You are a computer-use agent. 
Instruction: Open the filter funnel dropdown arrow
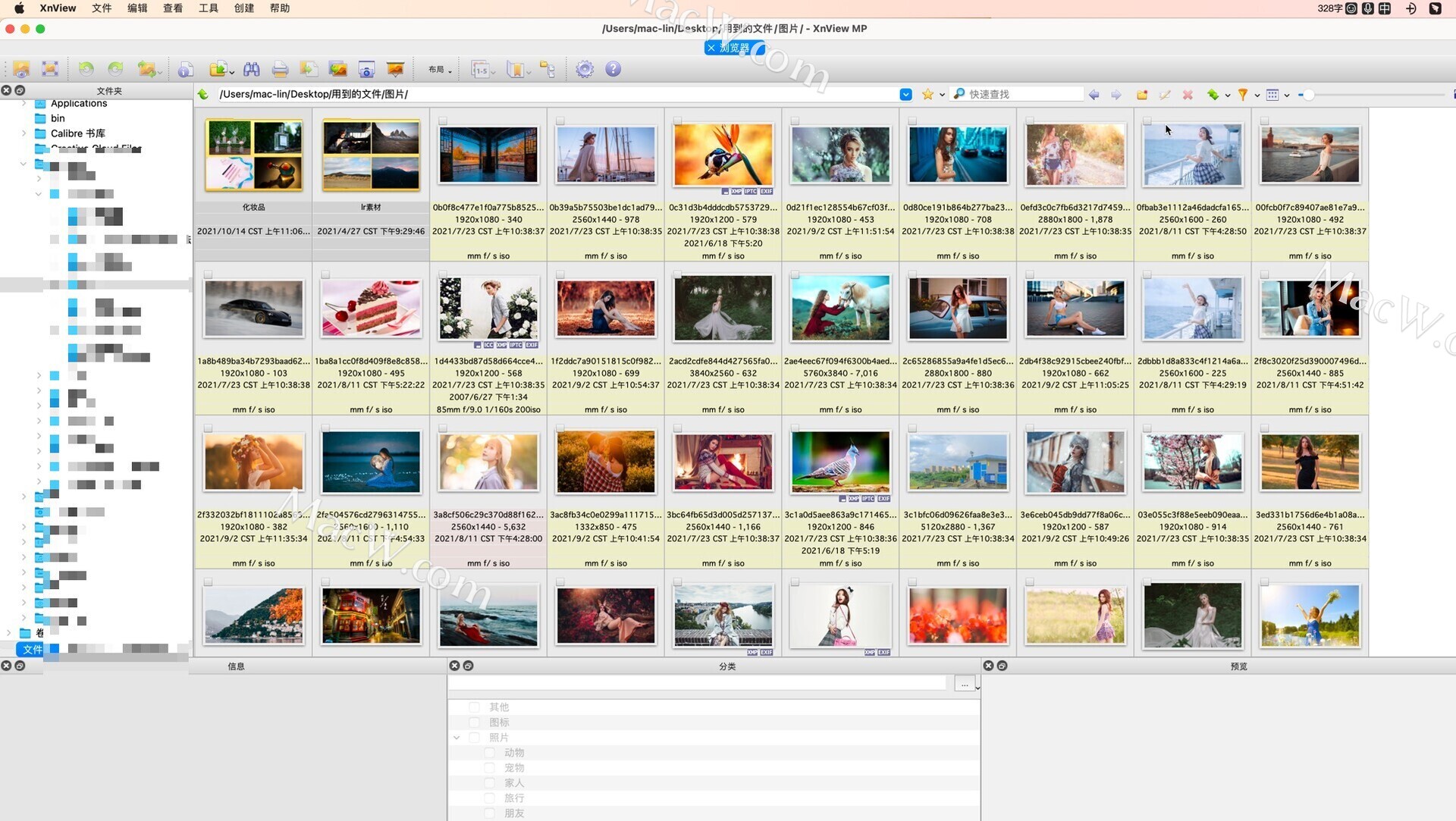coord(1257,96)
